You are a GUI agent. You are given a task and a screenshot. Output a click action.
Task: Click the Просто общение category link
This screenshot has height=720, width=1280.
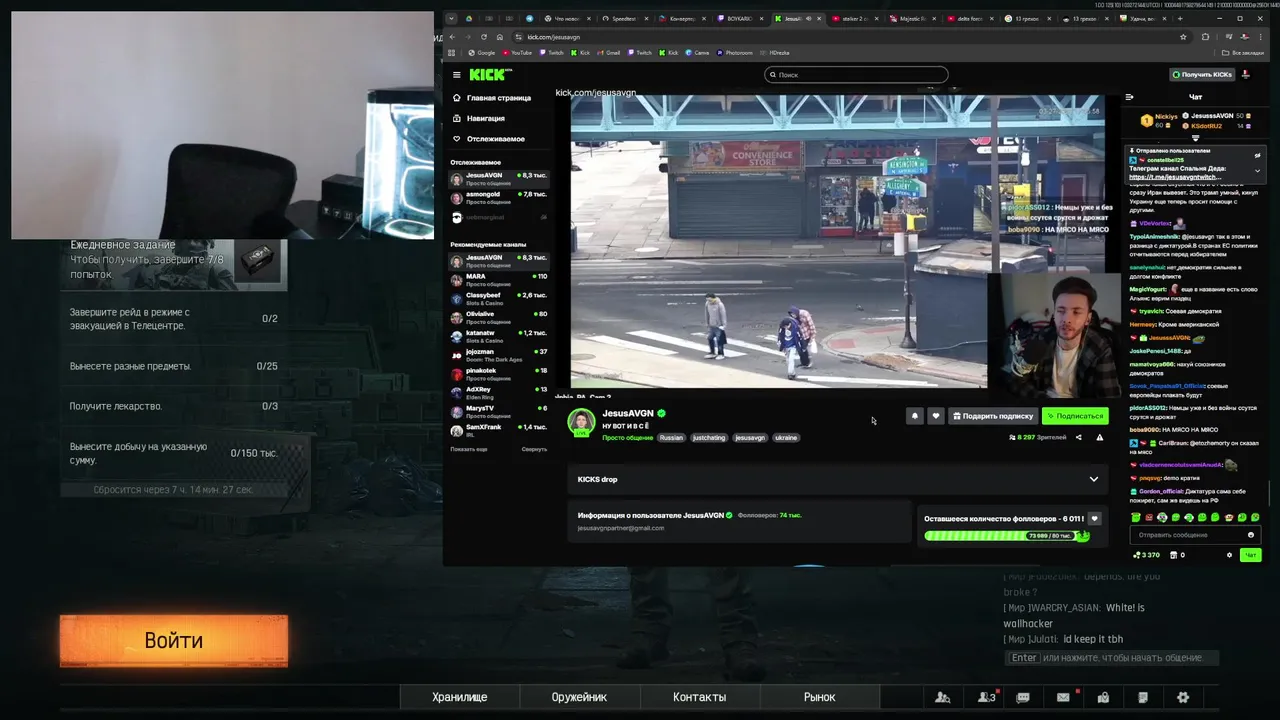627,437
